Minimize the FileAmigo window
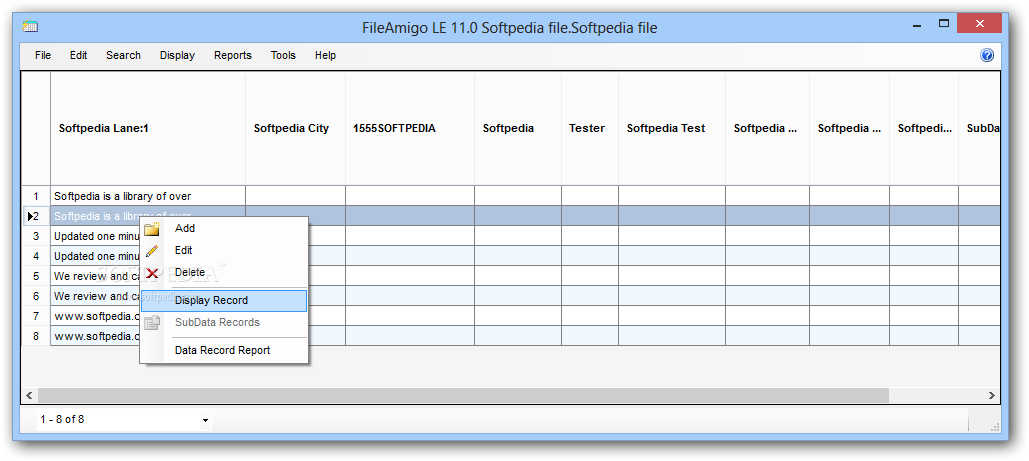 pyautogui.click(x=916, y=24)
